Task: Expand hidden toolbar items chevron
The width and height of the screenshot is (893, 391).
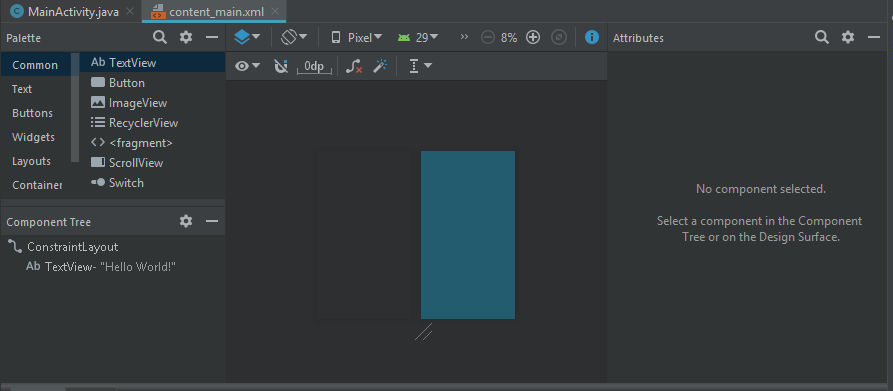Action: (x=464, y=37)
